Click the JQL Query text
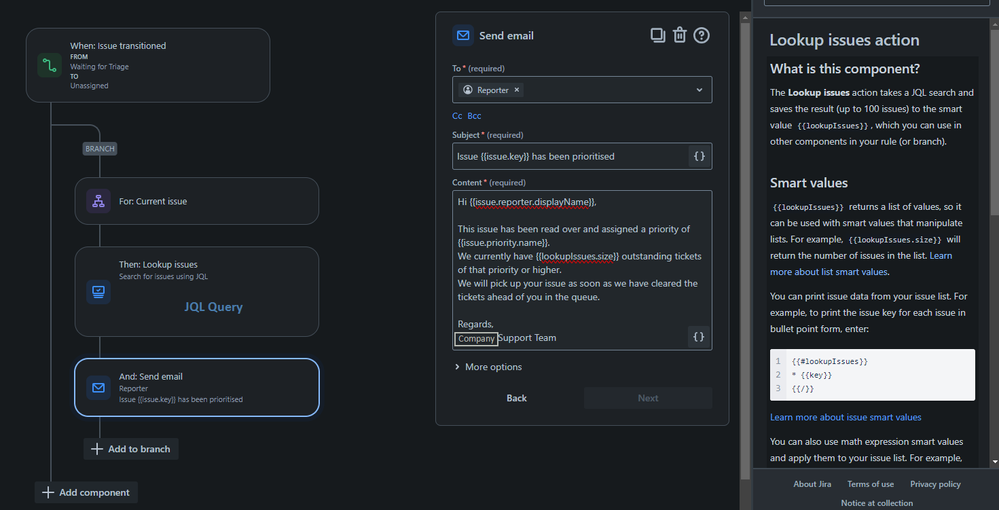The height and width of the screenshot is (510, 999). [213, 307]
